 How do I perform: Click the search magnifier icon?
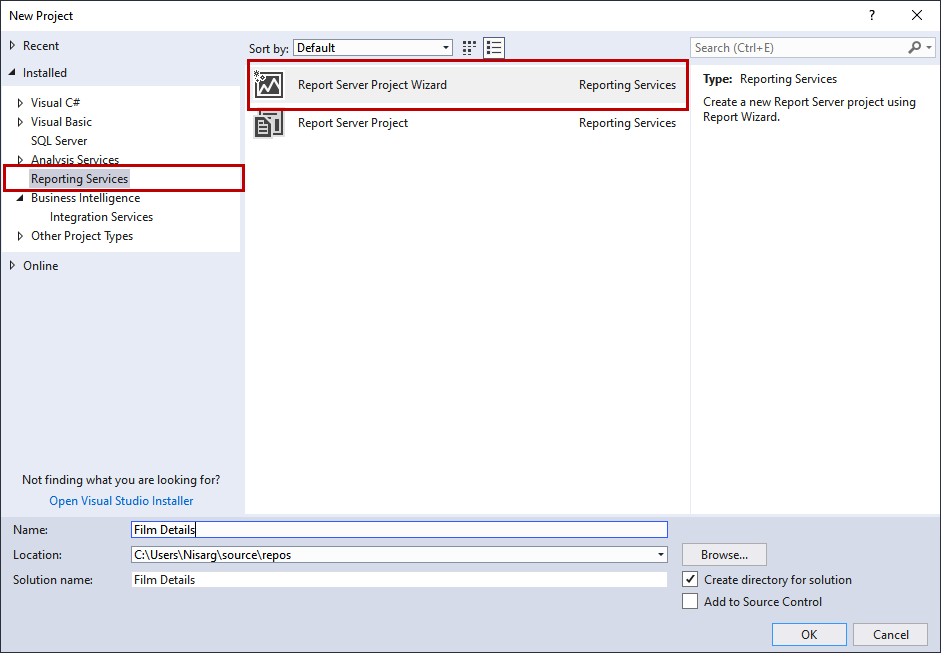pos(915,47)
